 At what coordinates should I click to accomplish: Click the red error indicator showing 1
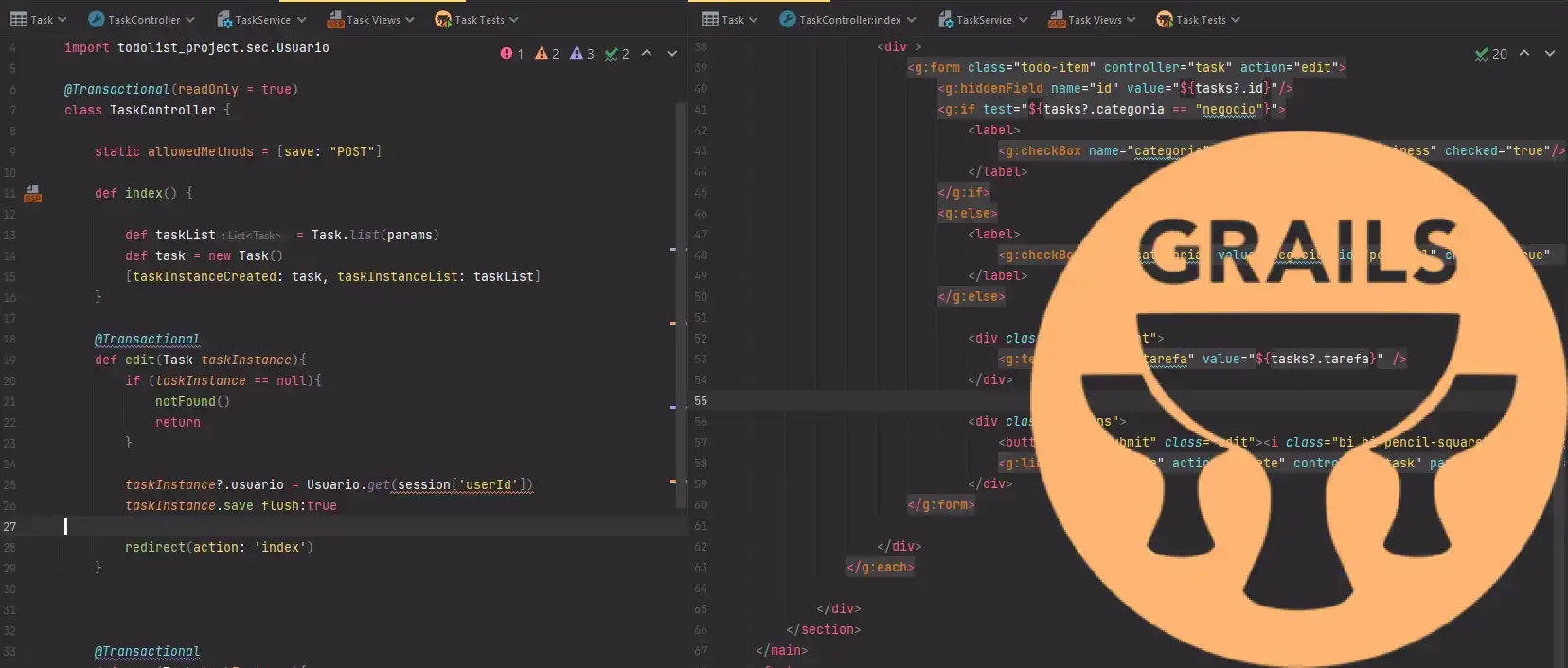pos(511,54)
